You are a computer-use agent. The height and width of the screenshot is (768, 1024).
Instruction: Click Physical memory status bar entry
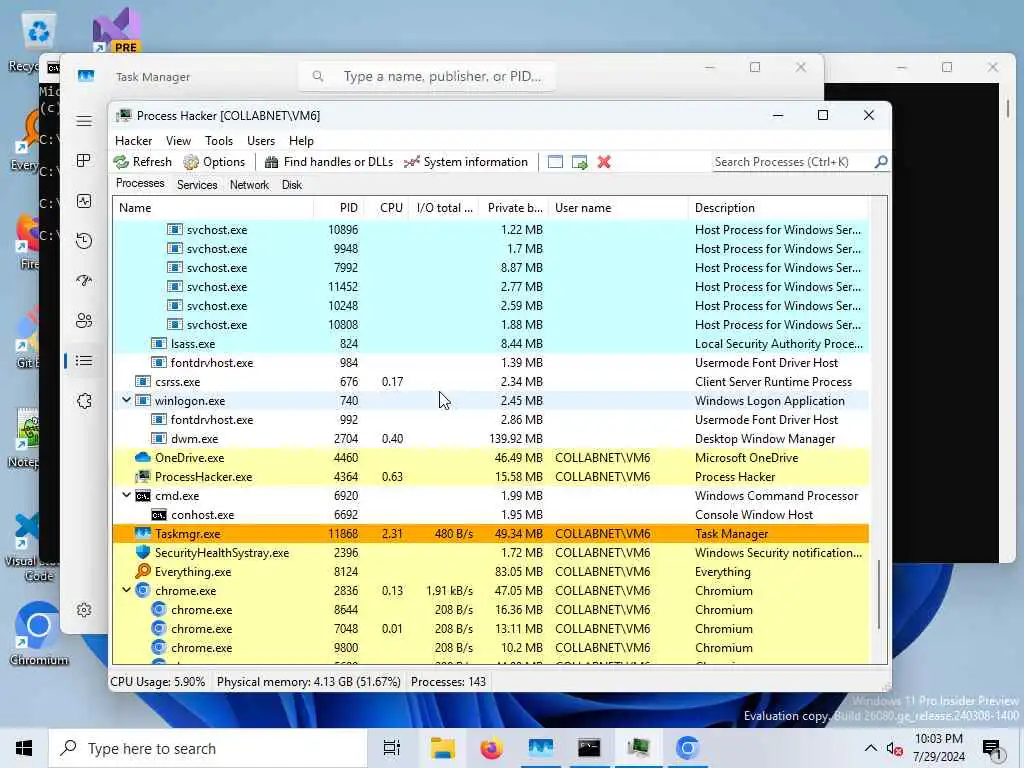click(x=308, y=682)
